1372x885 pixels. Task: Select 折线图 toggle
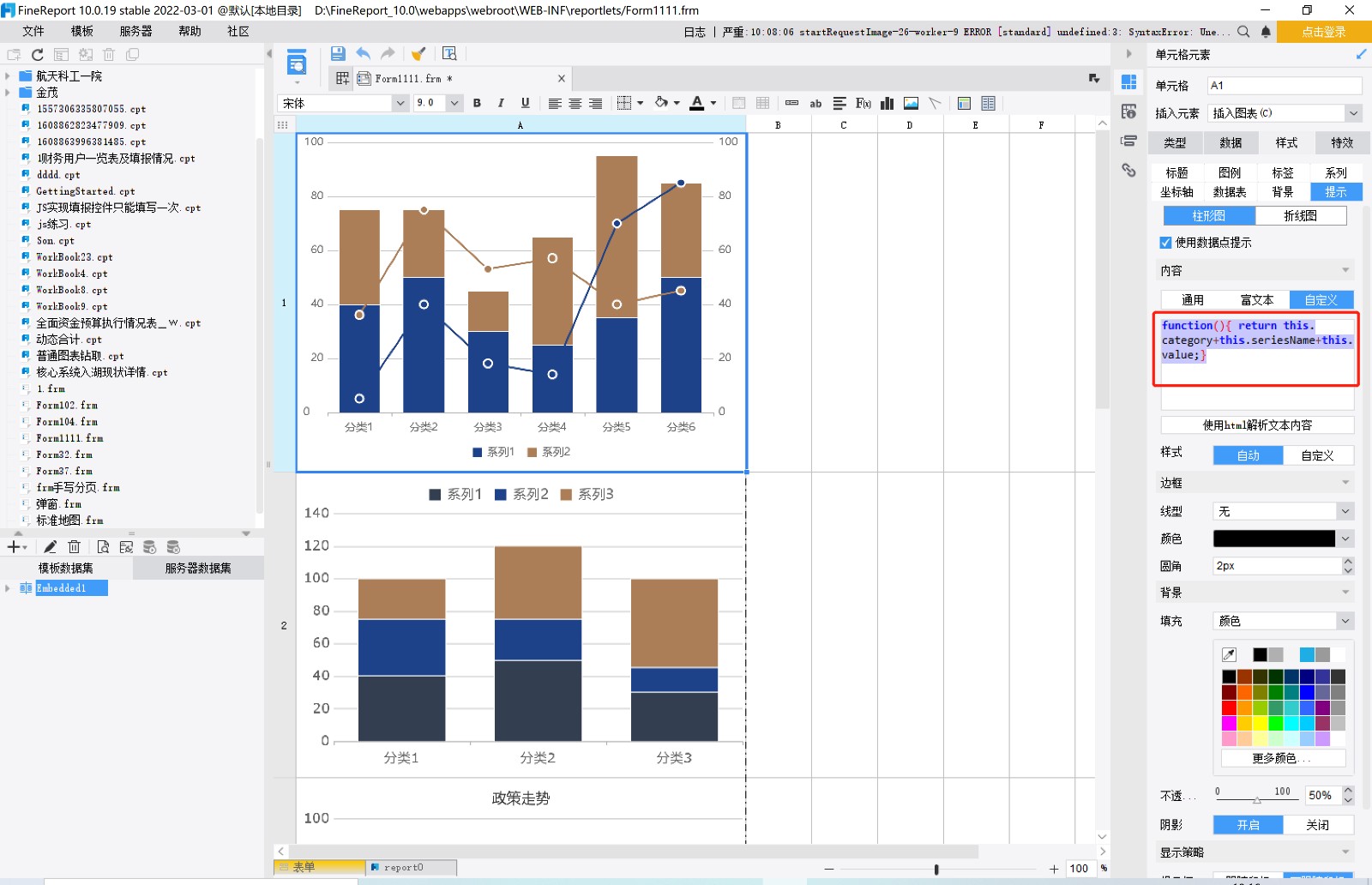[1301, 216]
